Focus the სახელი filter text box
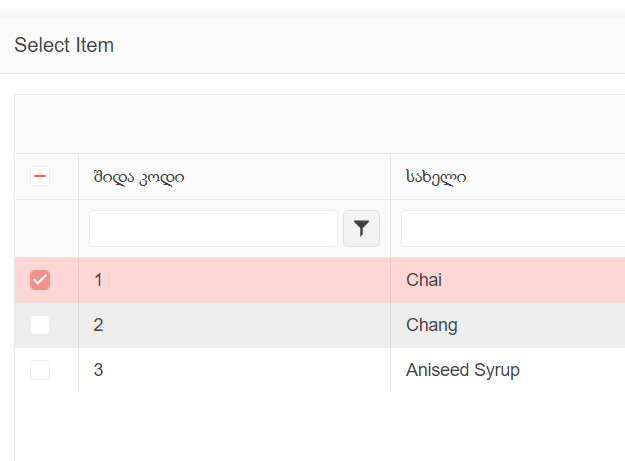 (x=512, y=229)
